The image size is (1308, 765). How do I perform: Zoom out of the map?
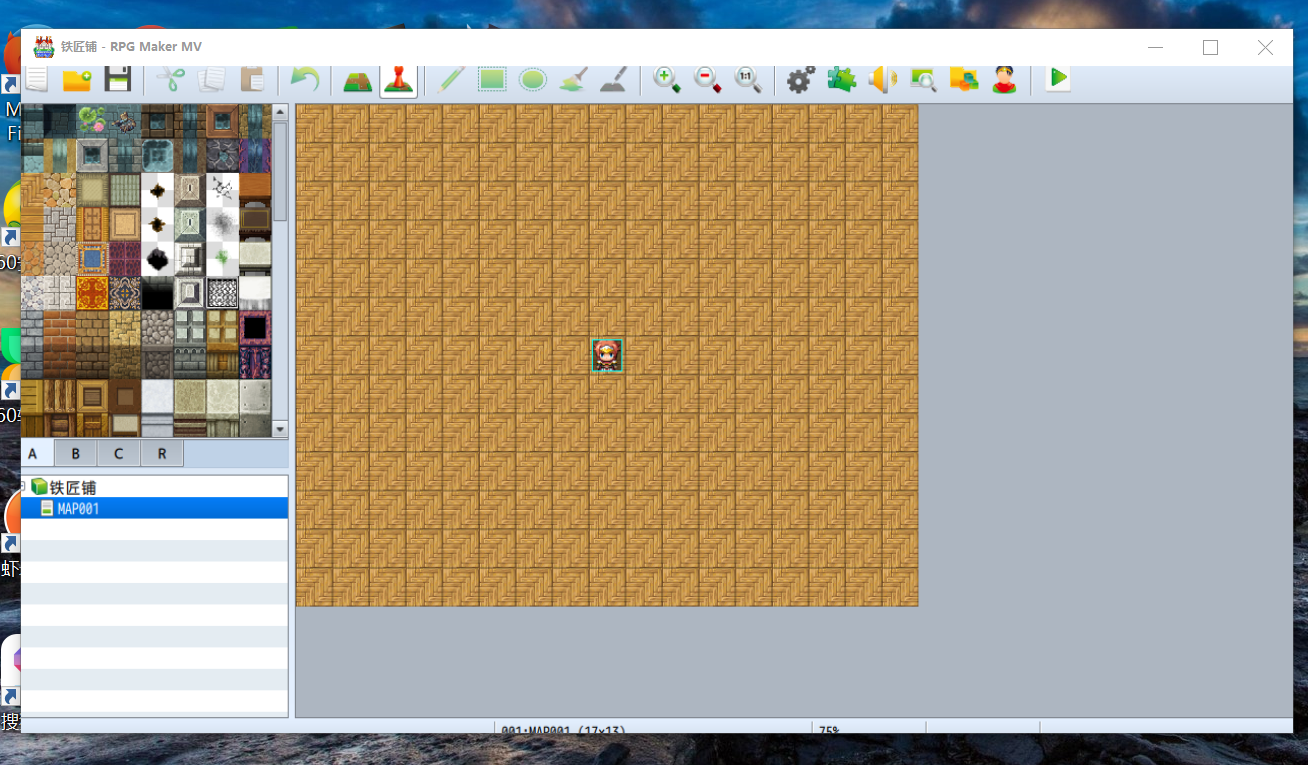coord(708,79)
